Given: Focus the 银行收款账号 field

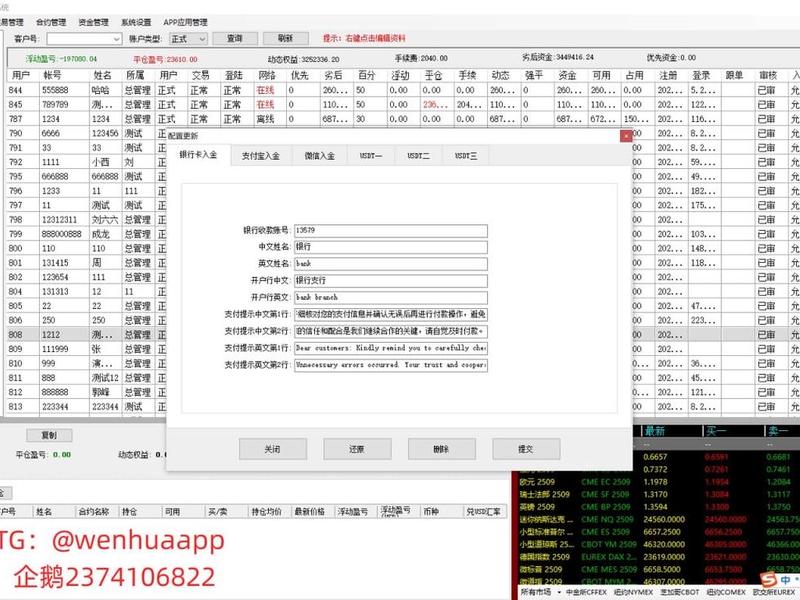Looking at the screenshot, I should click(391, 231).
